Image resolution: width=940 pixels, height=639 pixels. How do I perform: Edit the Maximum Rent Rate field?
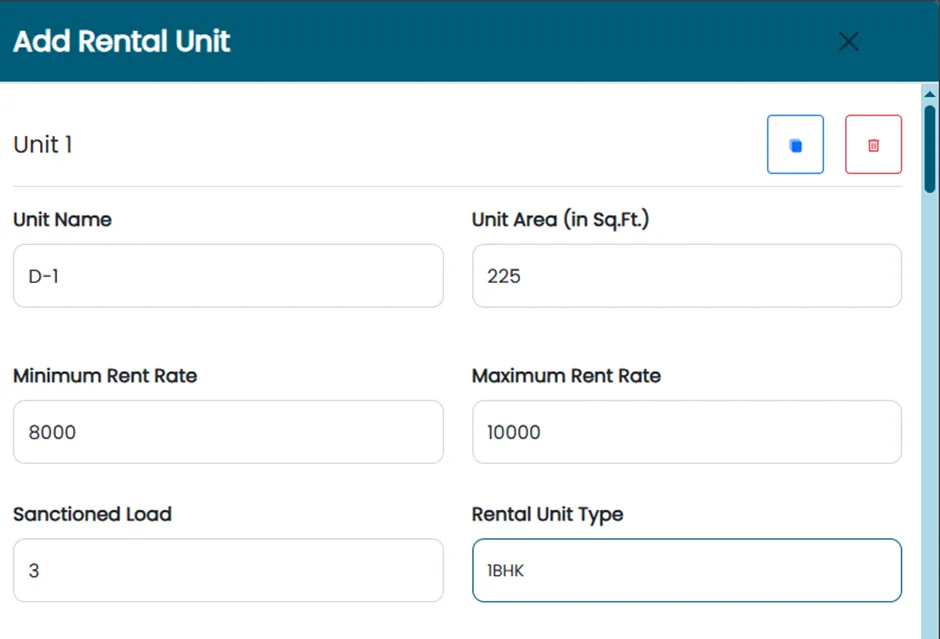pos(687,432)
